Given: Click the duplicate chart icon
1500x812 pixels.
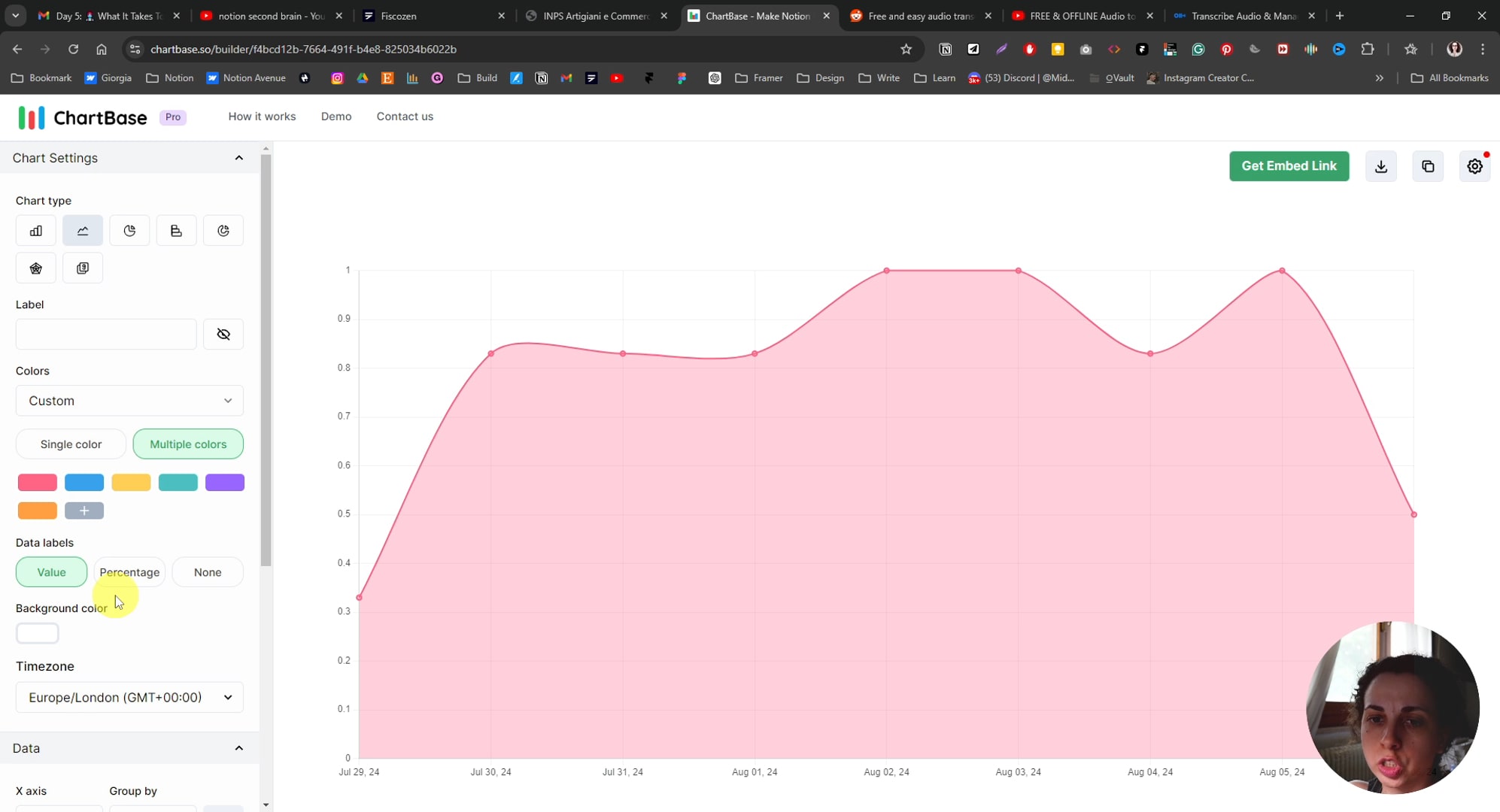Looking at the screenshot, I should click(x=1428, y=166).
